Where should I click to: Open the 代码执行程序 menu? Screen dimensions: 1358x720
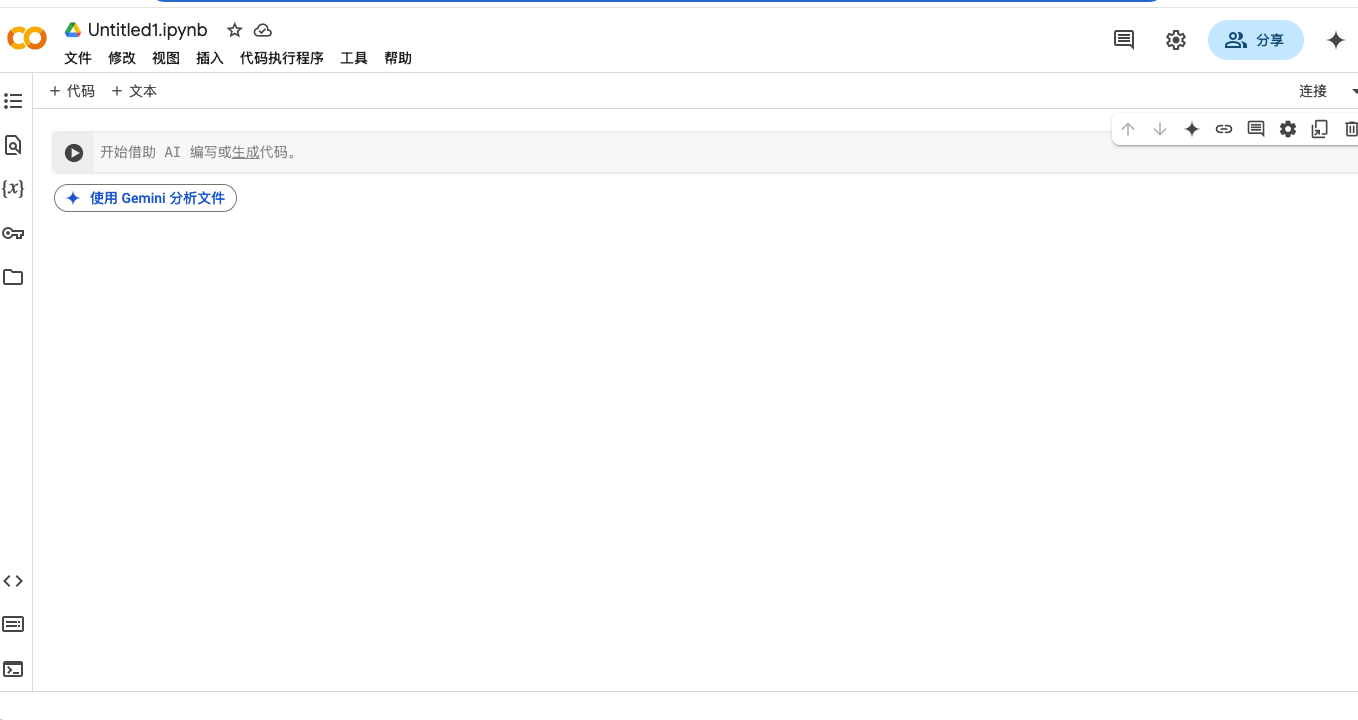[282, 58]
